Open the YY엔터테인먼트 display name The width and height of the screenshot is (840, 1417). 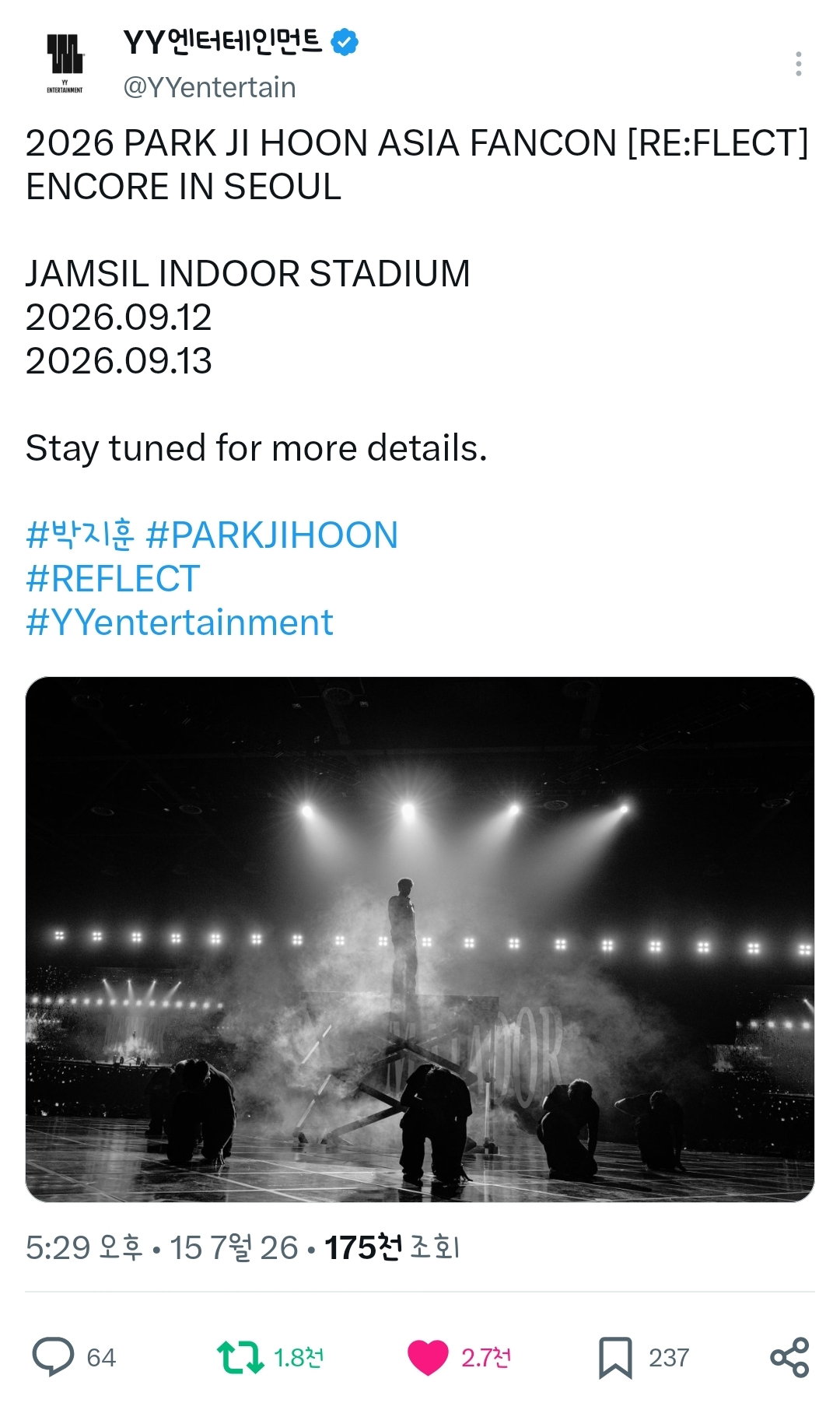click(222, 42)
